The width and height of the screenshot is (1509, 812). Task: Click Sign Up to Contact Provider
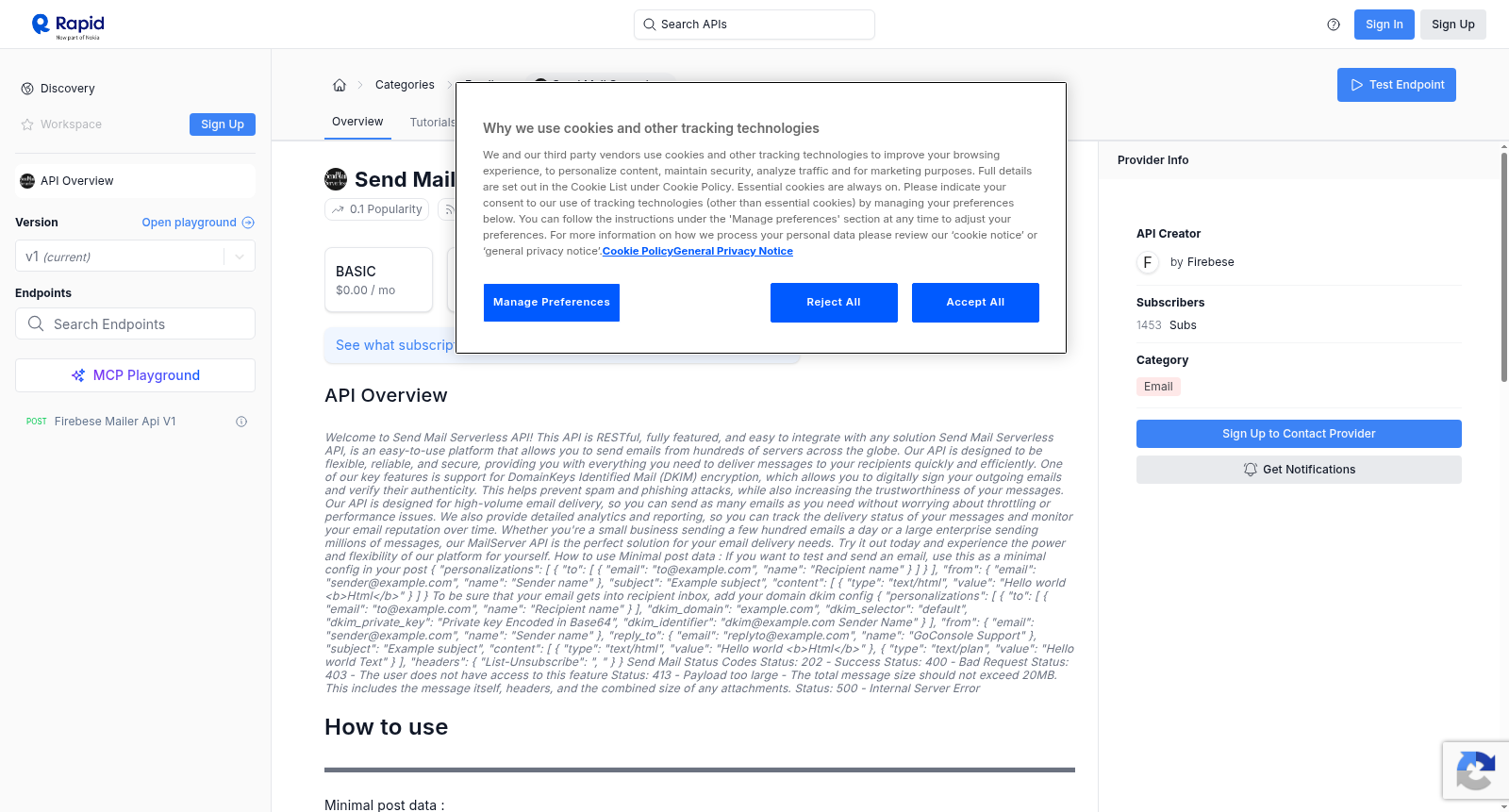pyautogui.click(x=1299, y=434)
